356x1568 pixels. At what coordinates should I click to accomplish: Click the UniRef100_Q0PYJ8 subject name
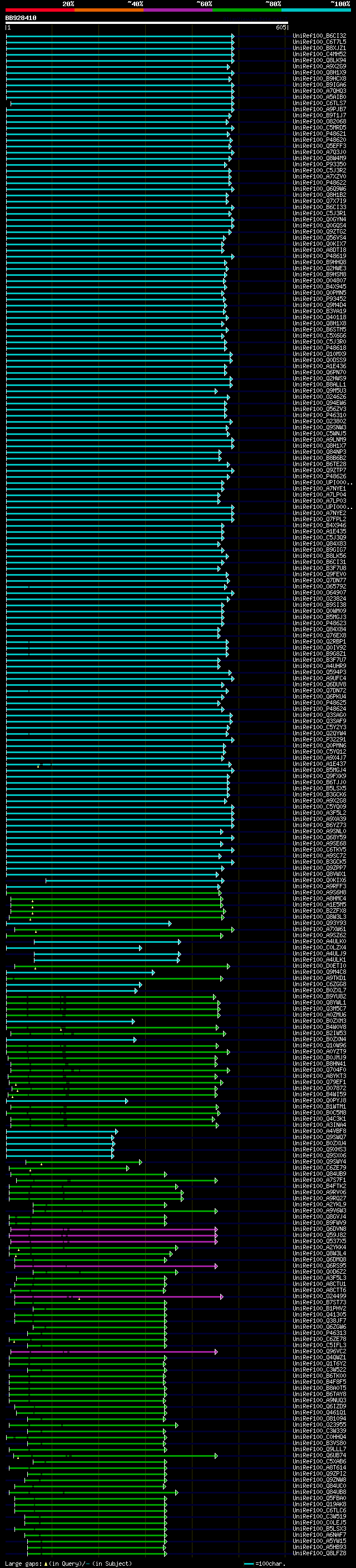pos(319,1101)
